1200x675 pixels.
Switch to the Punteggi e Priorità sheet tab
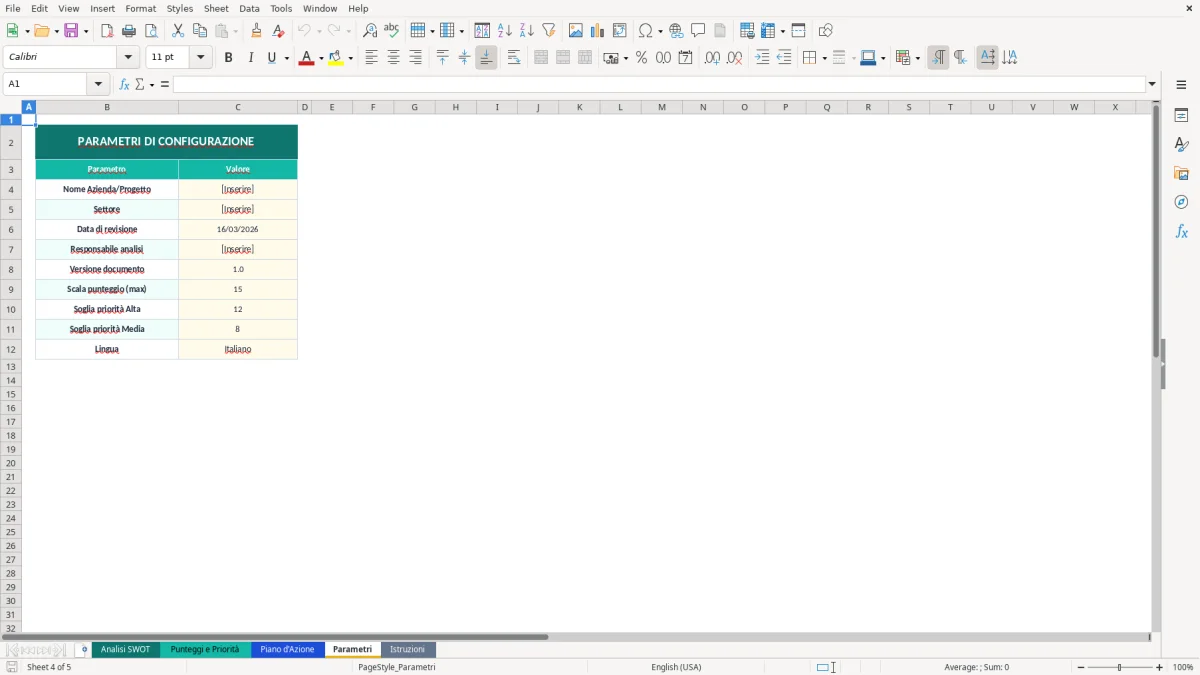coord(205,649)
